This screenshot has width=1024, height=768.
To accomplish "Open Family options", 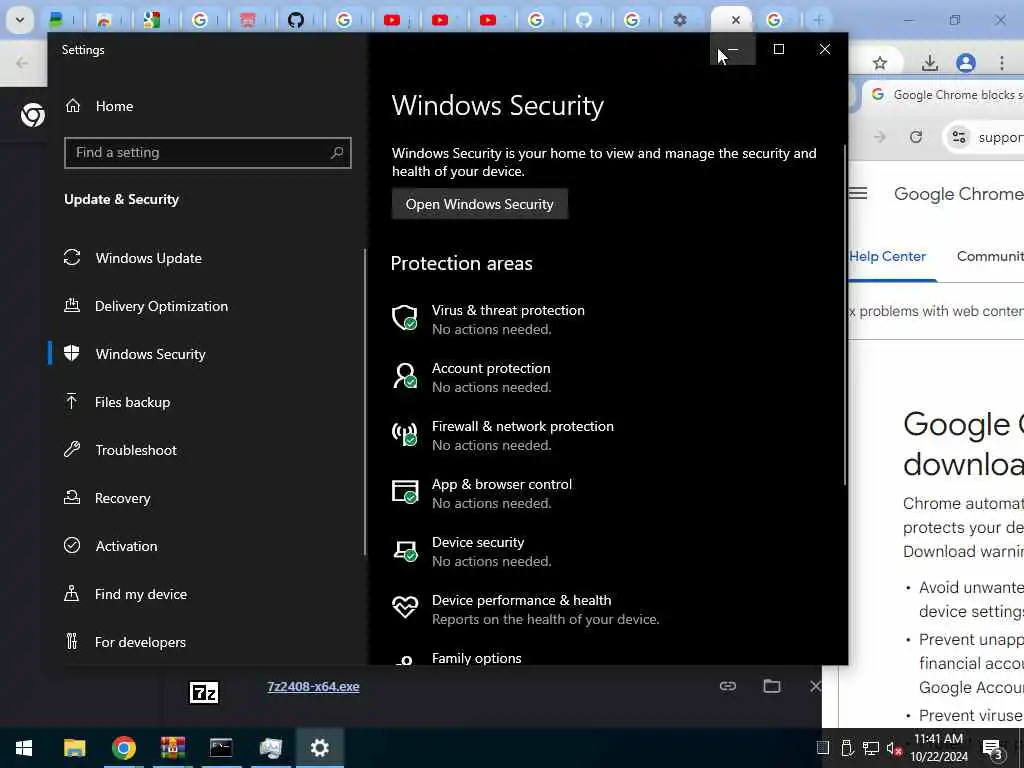I will click(x=477, y=658).
